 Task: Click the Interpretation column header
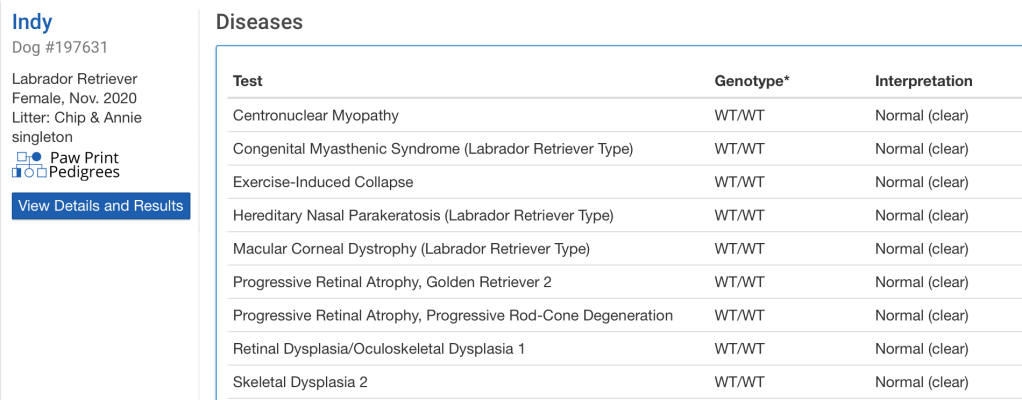click(x=923, y=81)
